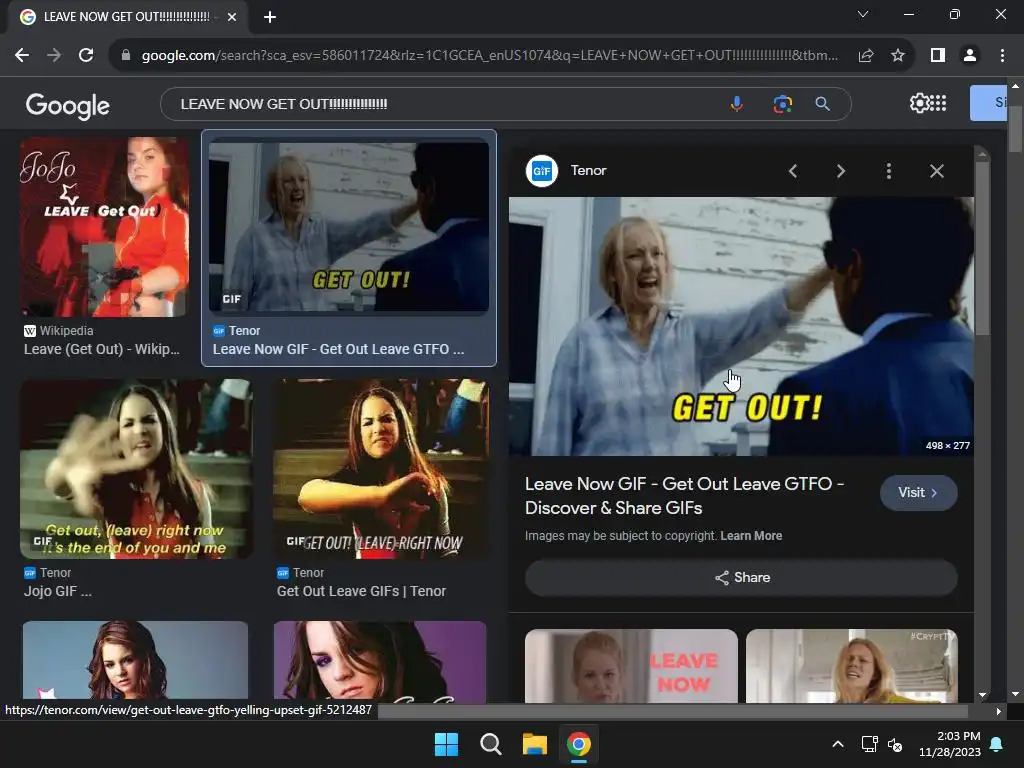Click the share page icon in address bar

point(866,56)
